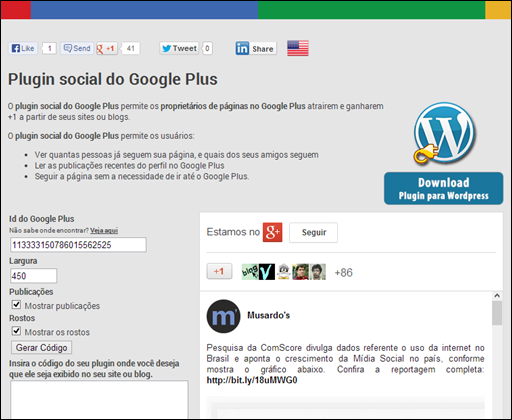The height and width of the screenshot is (420, 512).
Task: Click inside the plugin code textarea
Action: click(99, 399)
